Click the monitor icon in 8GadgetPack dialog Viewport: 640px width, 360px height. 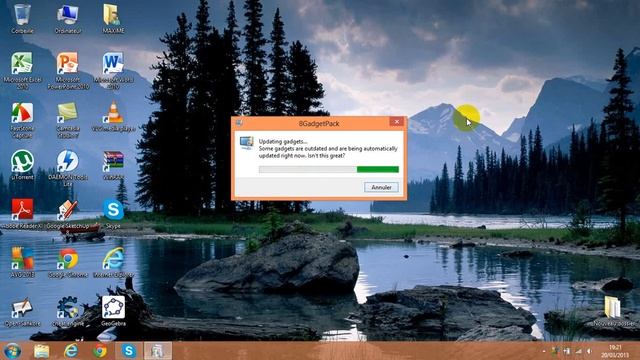(246, 143)
